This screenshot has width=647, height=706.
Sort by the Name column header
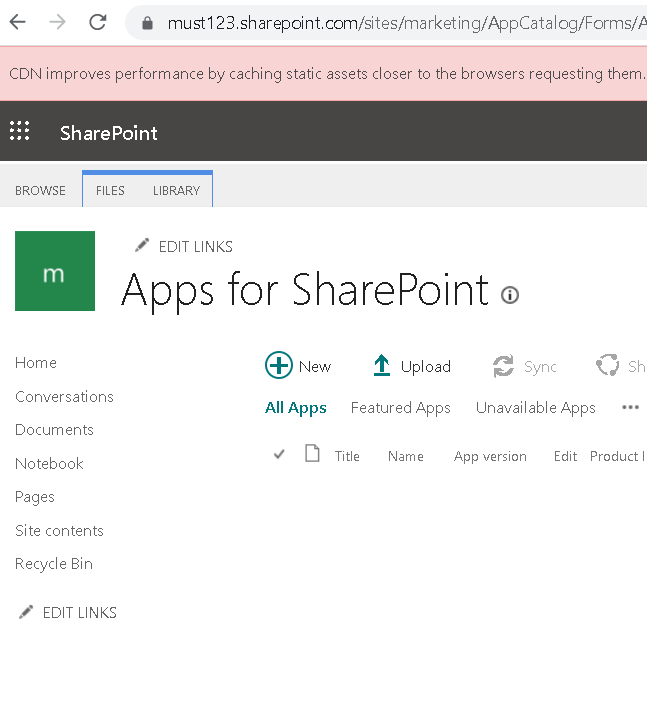pos(406,456)
